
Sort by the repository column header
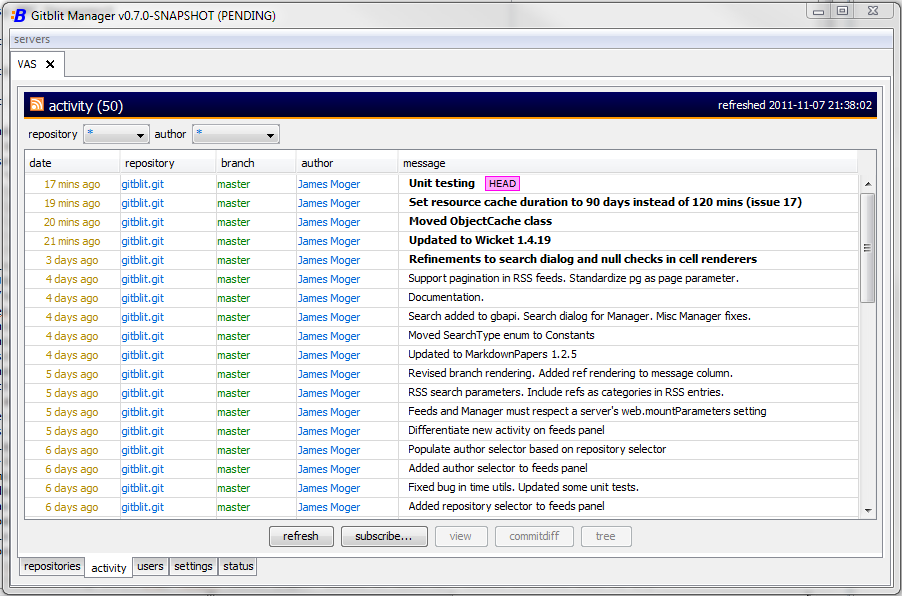coord(168,163)
